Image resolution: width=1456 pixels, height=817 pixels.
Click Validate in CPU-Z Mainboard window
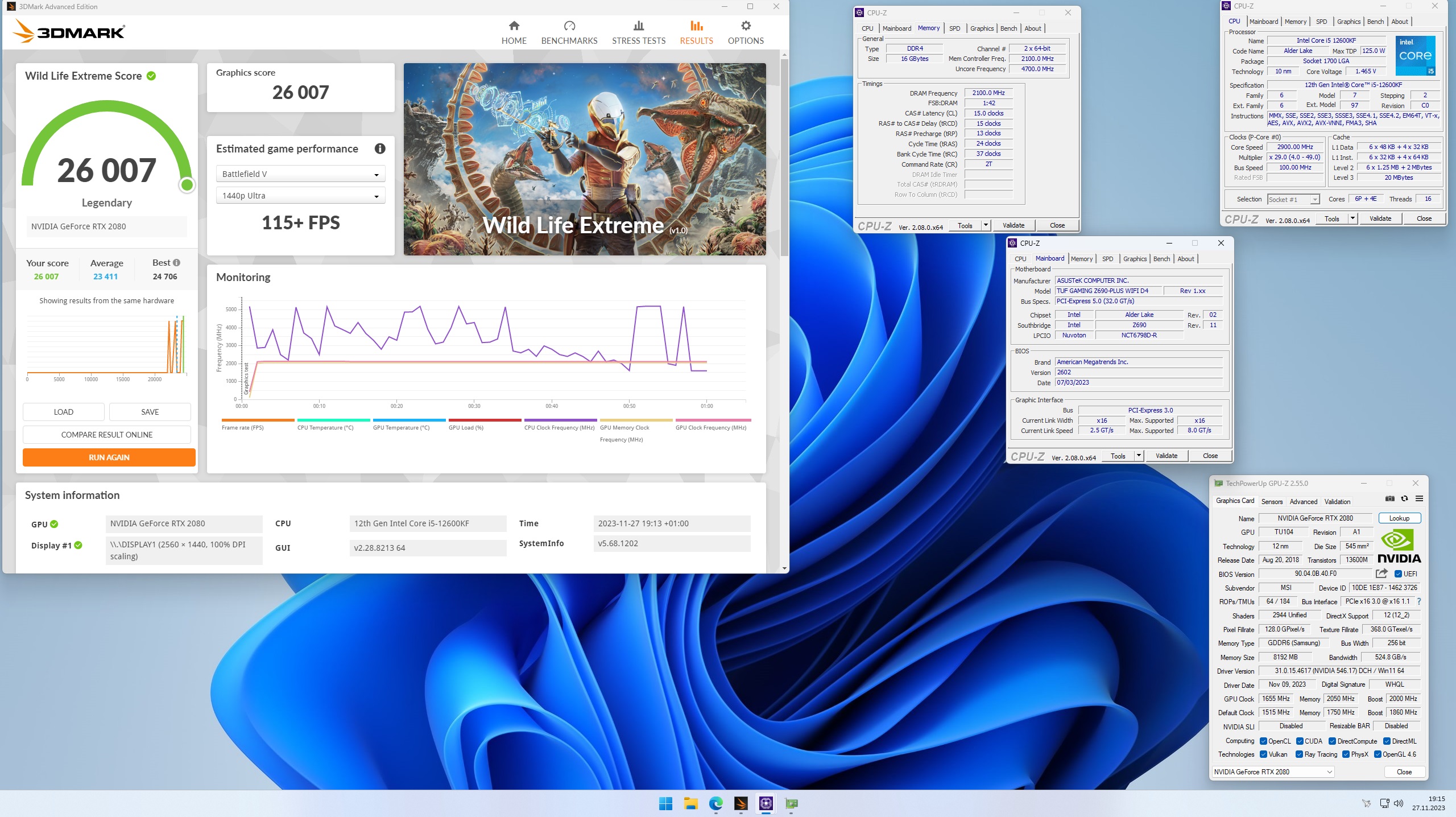pyautogui.click(x=1167, y=456)
